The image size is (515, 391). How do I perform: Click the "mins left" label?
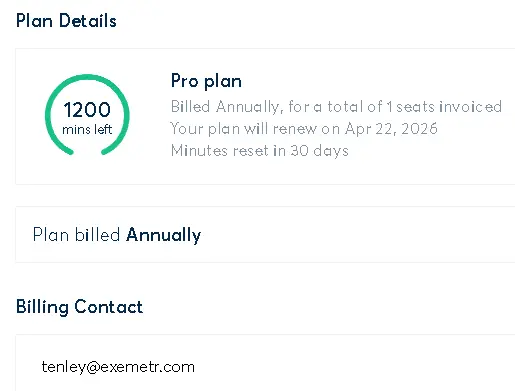pos(87,129)
